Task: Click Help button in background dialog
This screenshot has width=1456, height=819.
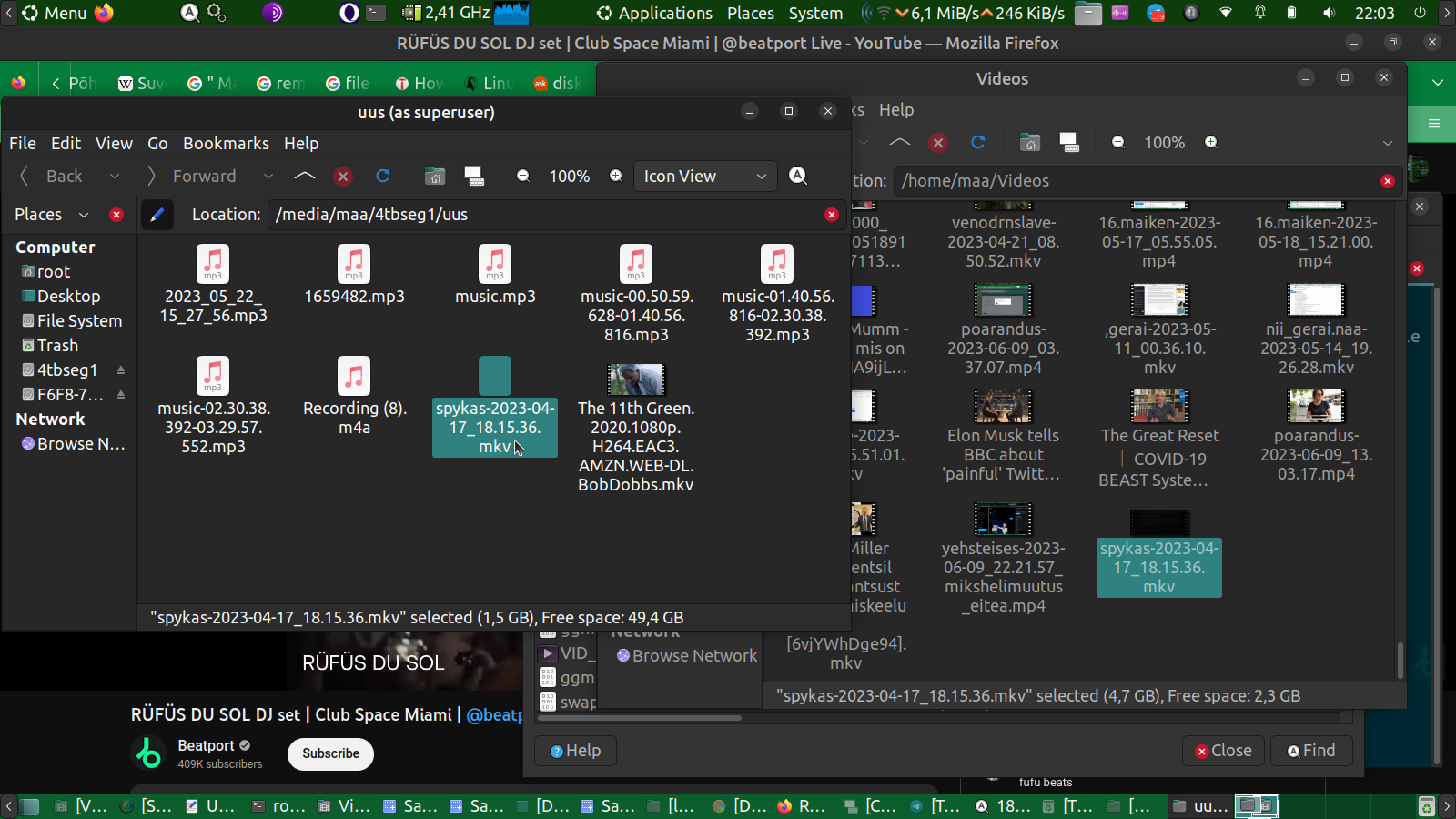Action: [x=575, y=751]
